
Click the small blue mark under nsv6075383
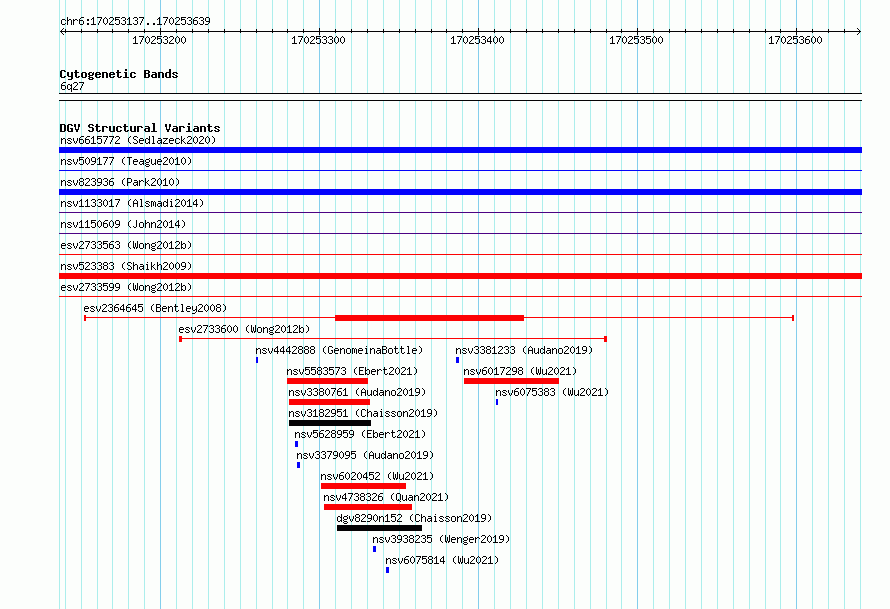(x=497, y=402)
